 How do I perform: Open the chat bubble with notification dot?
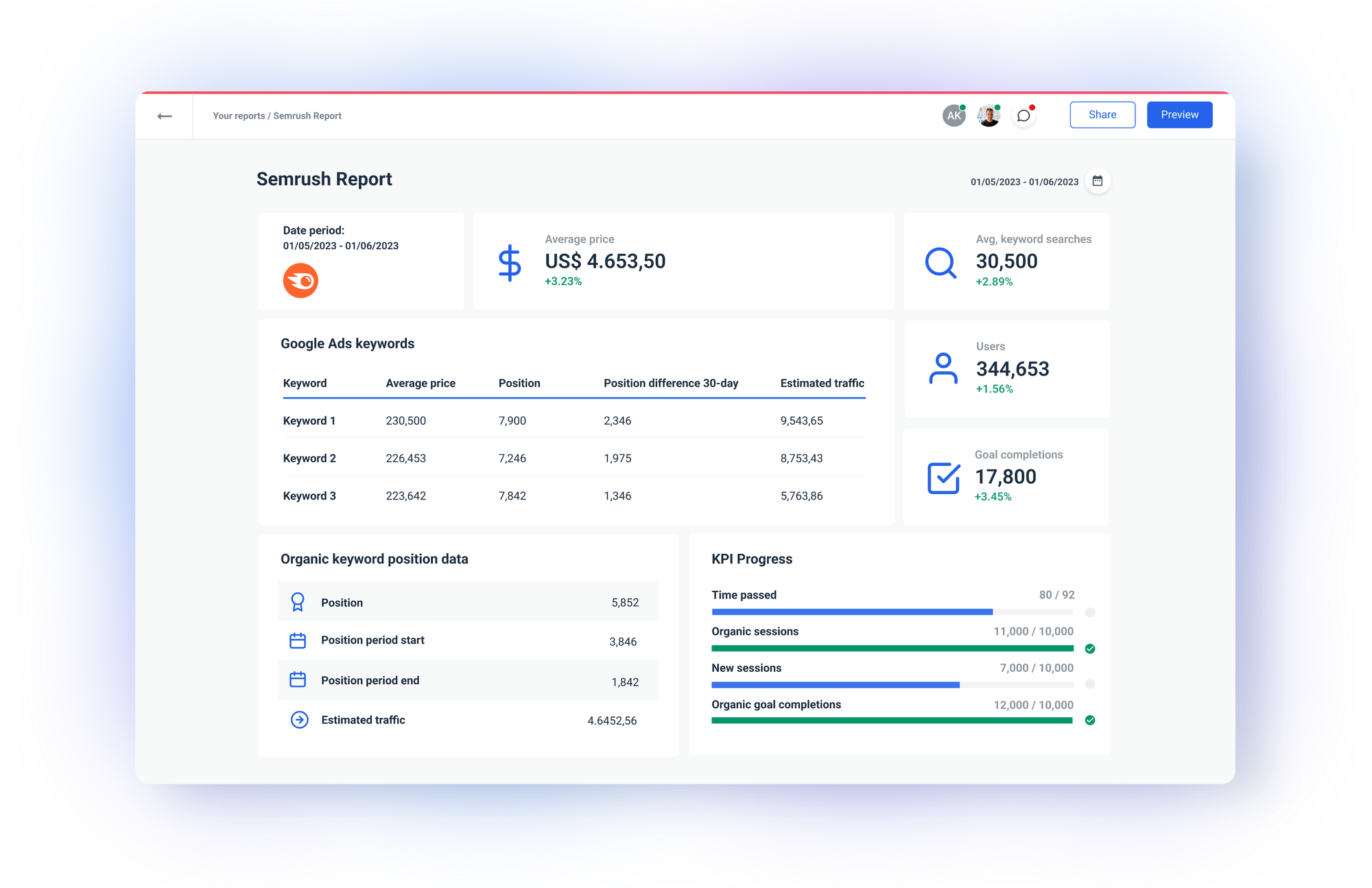point(1024,115)
